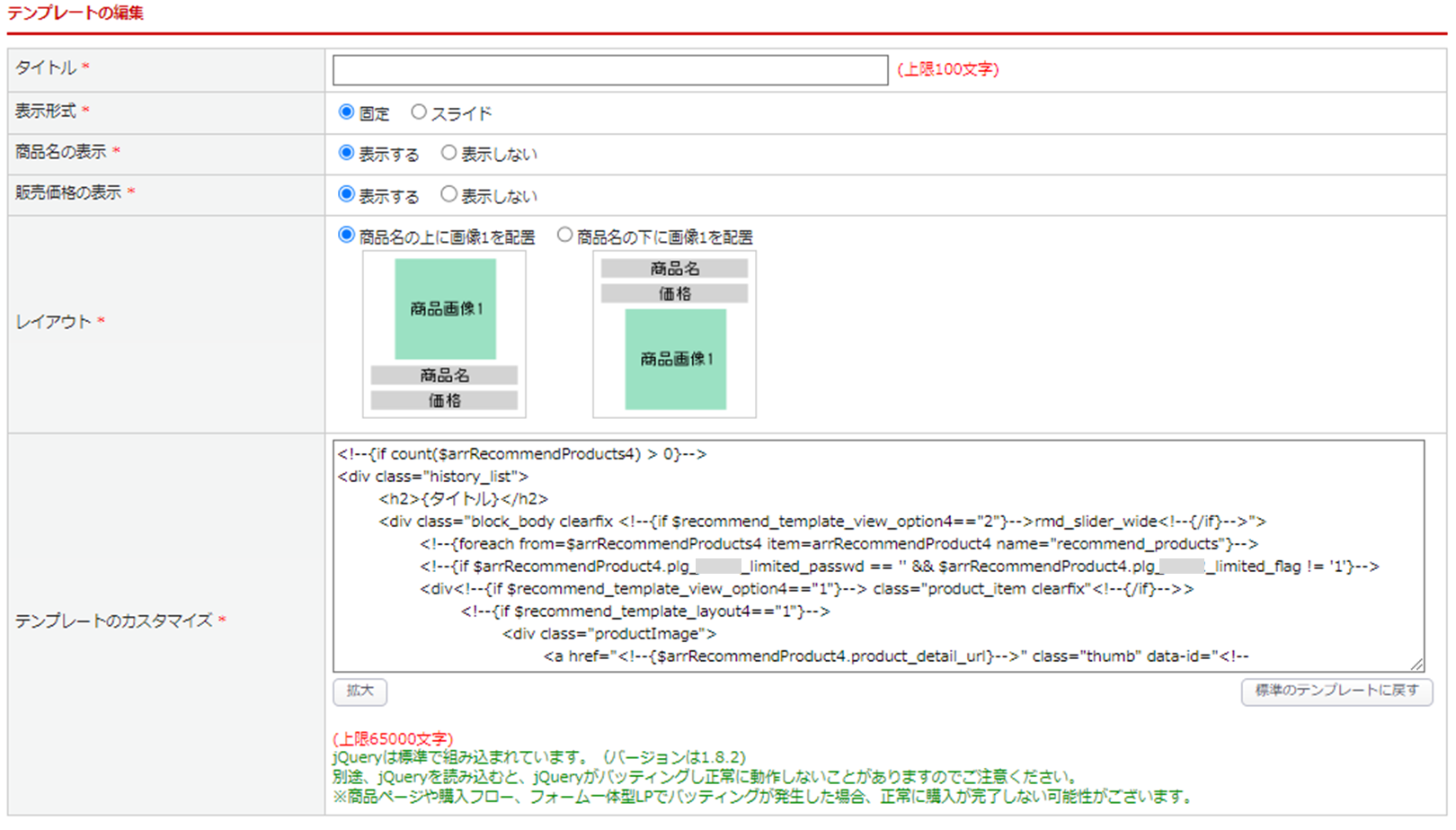Select 表示する for 販売価格の表示
The width and height of the screenshot is (1456, 830).
point(346,194)
